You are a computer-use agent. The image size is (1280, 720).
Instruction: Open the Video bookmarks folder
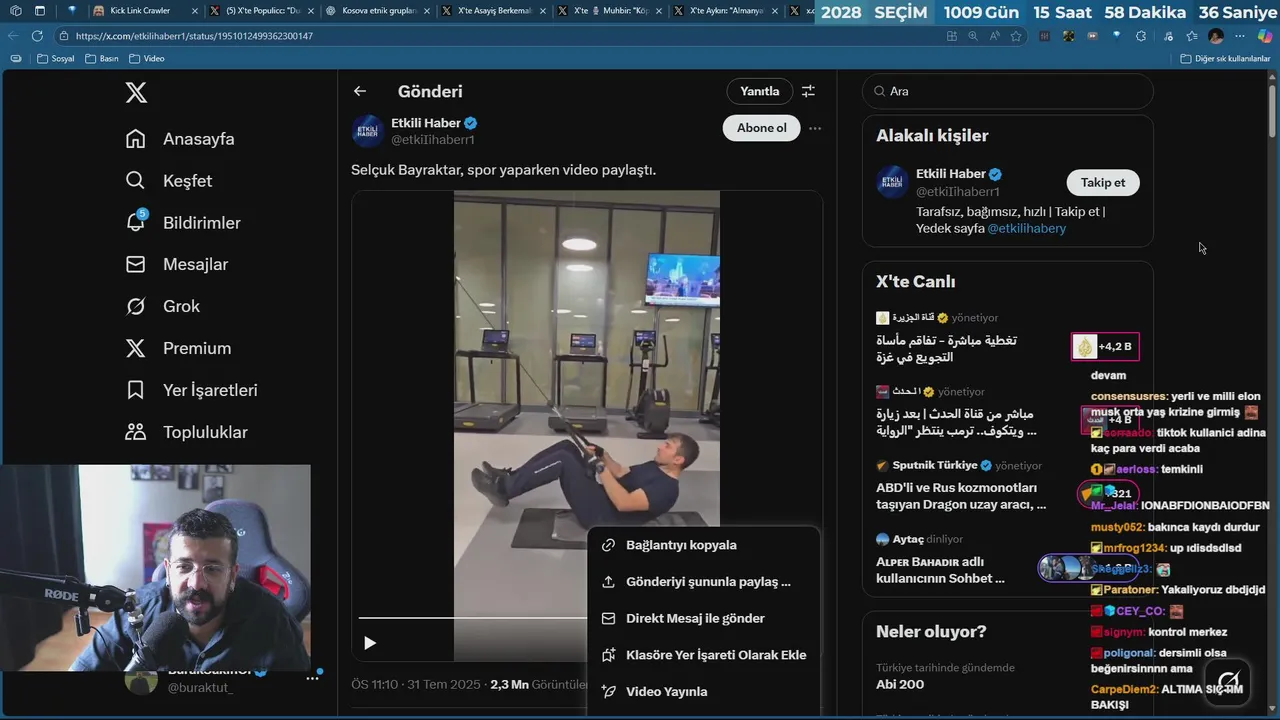147,59
